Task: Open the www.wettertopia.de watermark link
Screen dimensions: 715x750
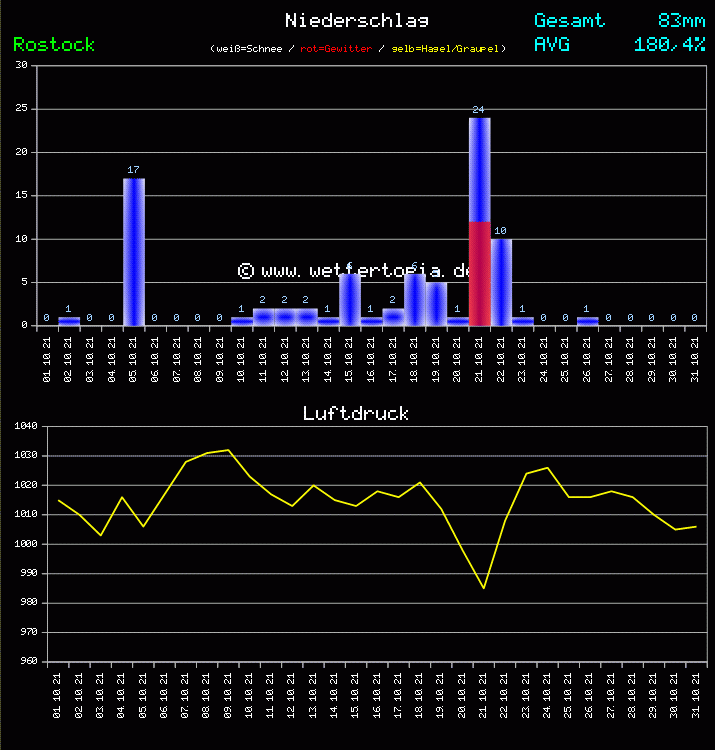Action: click(x=355, y=271)
